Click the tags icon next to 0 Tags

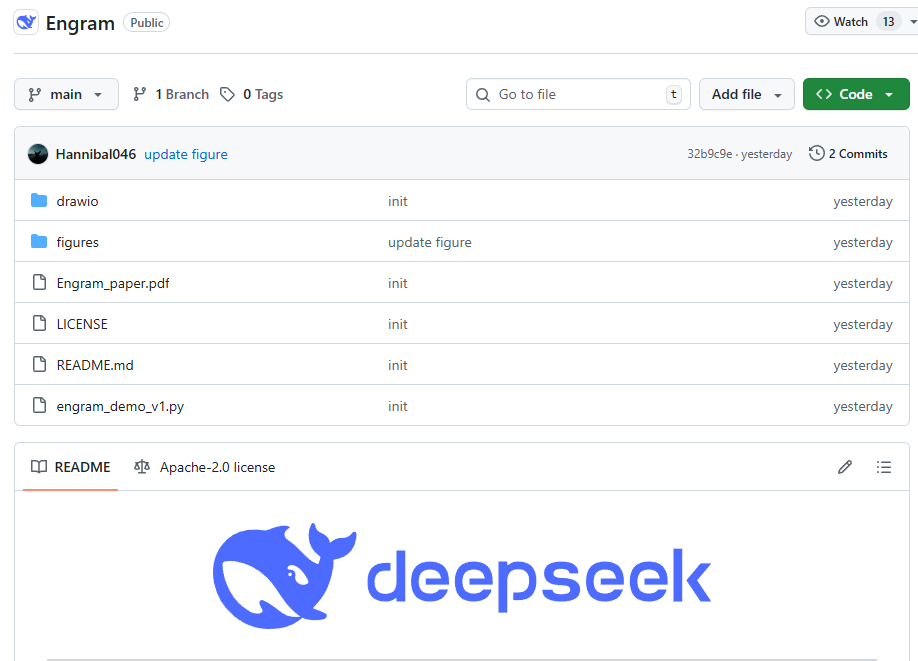227,93
